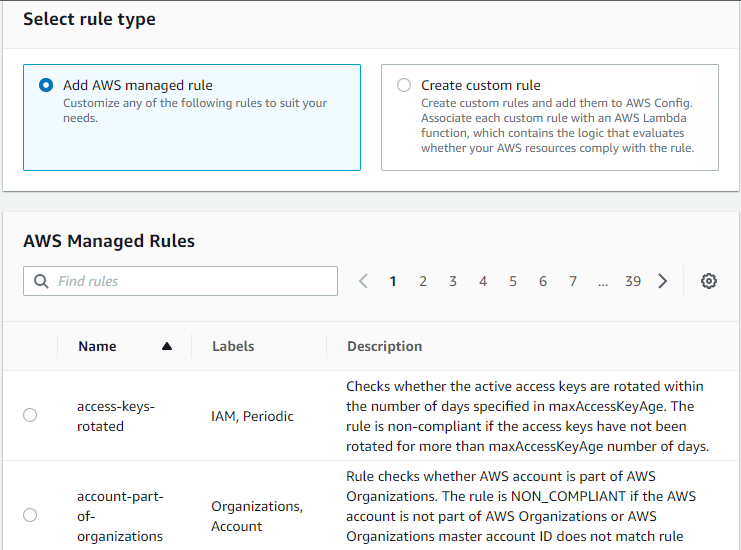Sort rules by Name column arrow

pyautogui.click(x=167, y=346)
